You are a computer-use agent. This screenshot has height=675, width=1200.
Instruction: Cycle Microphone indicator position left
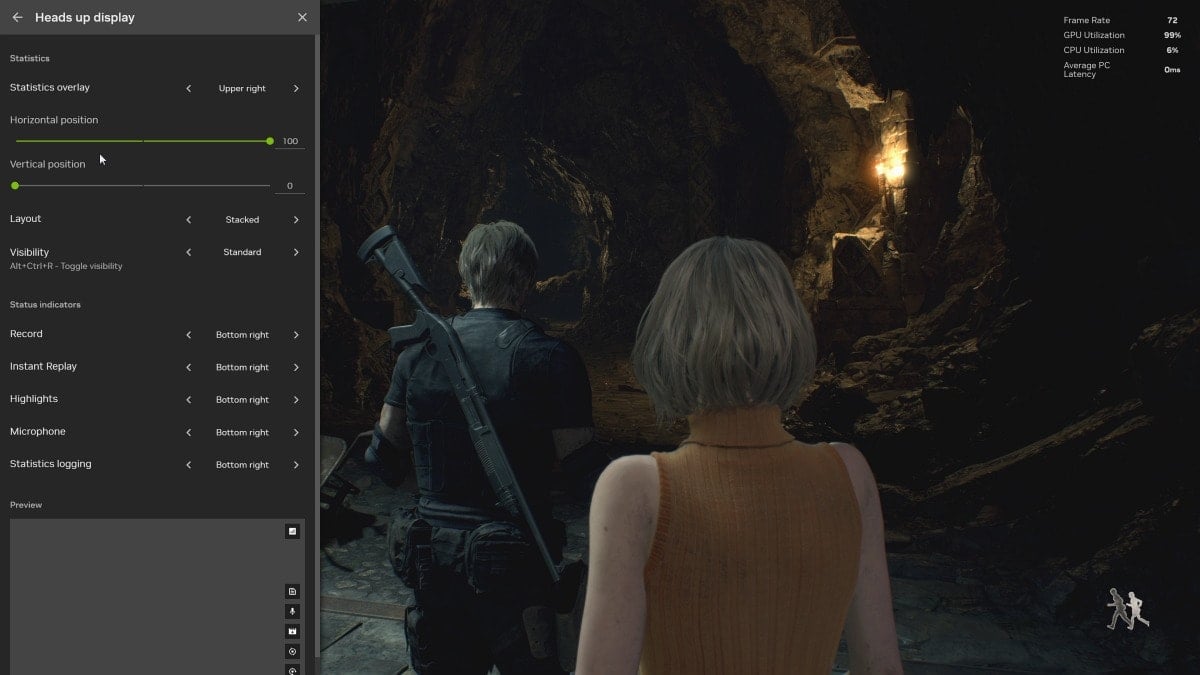pos(188,432)
